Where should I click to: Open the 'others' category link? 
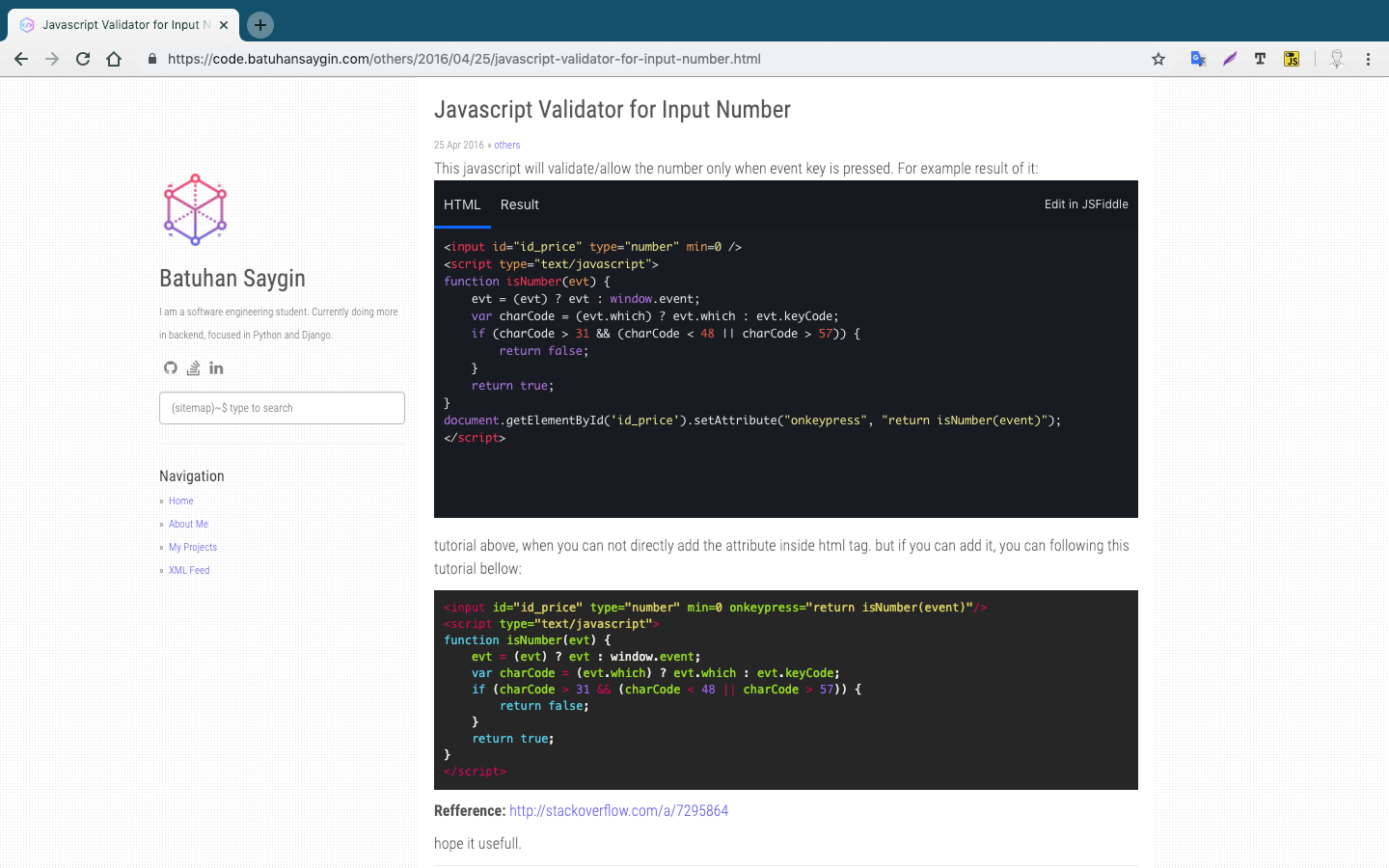point(507,145)
